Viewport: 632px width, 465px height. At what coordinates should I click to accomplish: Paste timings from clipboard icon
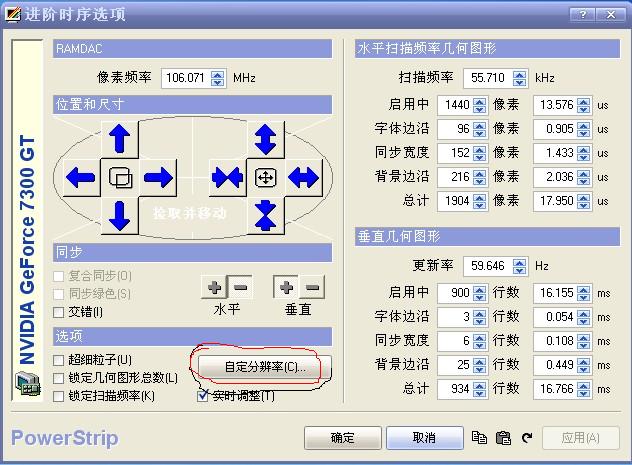[503, 438]
